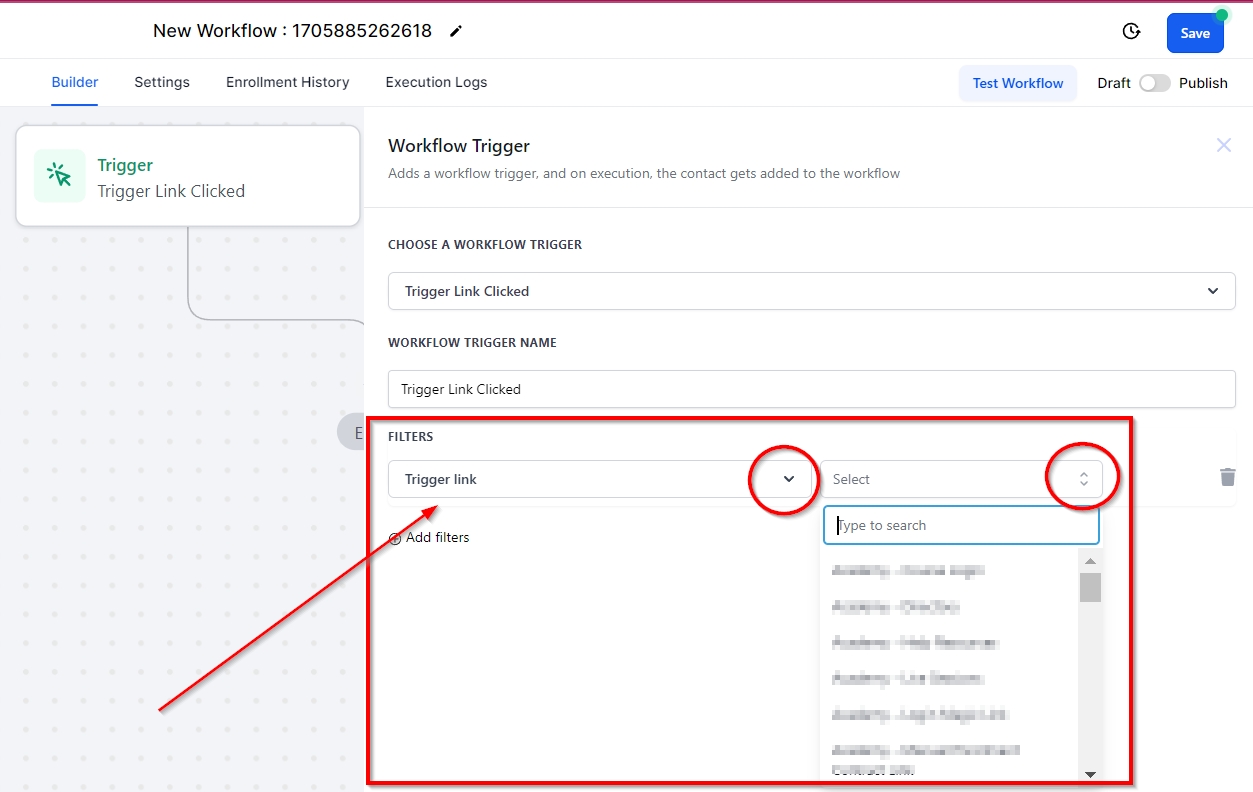Toggle the Draft/Publish switch
Viewport: 1253px width, 792px height.
coord(1154,83)
